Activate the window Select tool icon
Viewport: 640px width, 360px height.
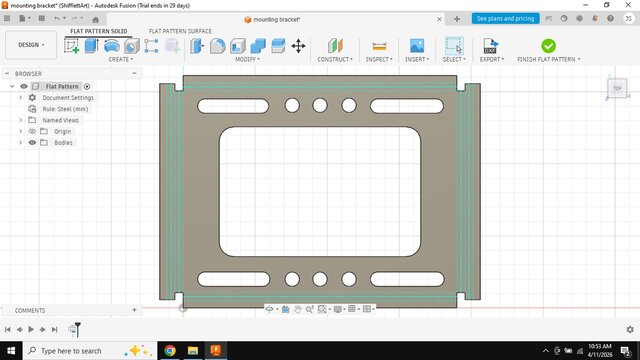pyautogui.click(x=454, y=46)
